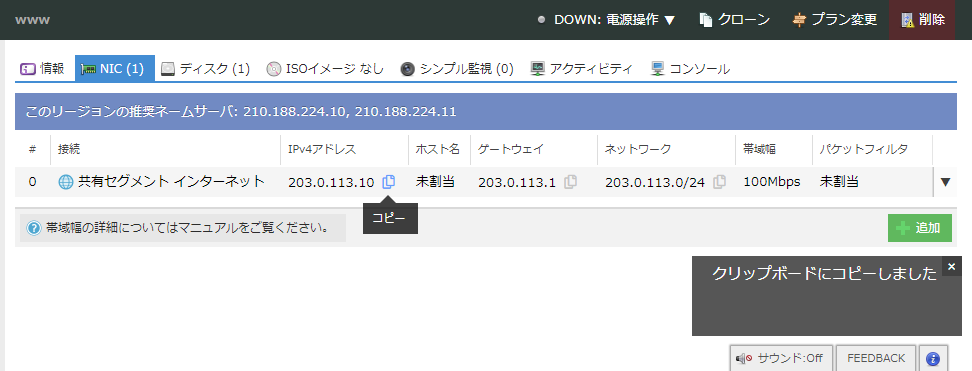Click the blue info icon button
972x371 pixels.
point(933,359)
